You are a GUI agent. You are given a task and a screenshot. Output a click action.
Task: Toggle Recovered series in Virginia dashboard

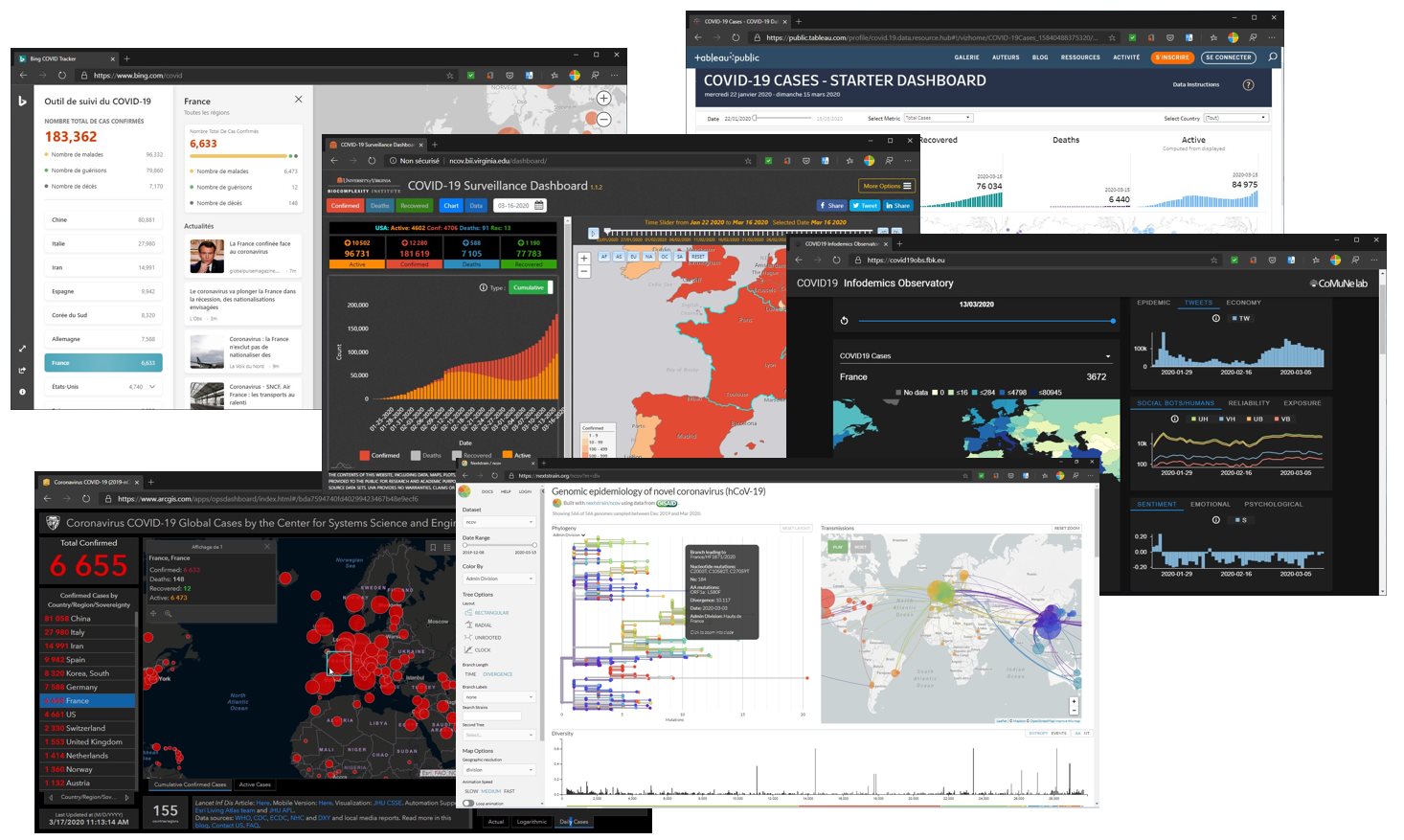coord(415,206)
